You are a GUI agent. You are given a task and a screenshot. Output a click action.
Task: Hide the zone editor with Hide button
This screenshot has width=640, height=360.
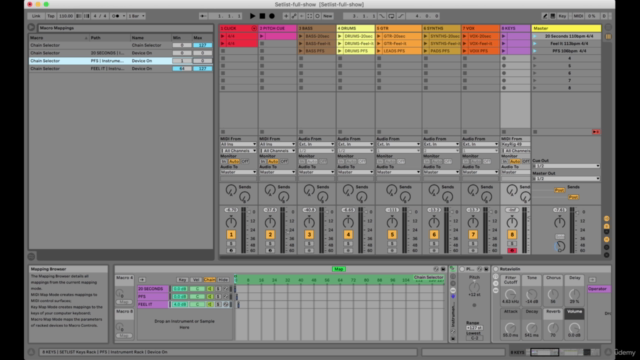click(223, 280)
